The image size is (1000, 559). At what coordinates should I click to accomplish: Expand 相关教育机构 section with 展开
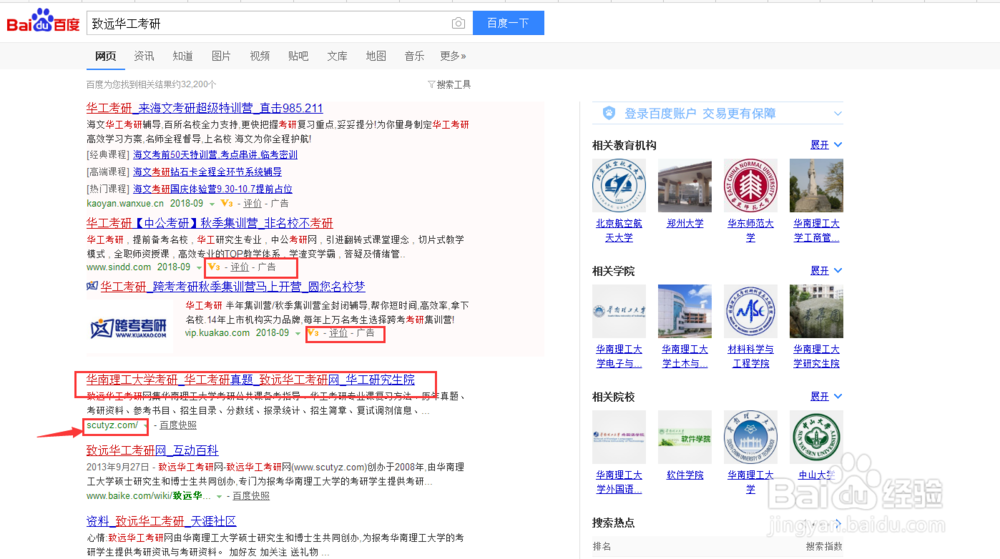click(826, 145)
